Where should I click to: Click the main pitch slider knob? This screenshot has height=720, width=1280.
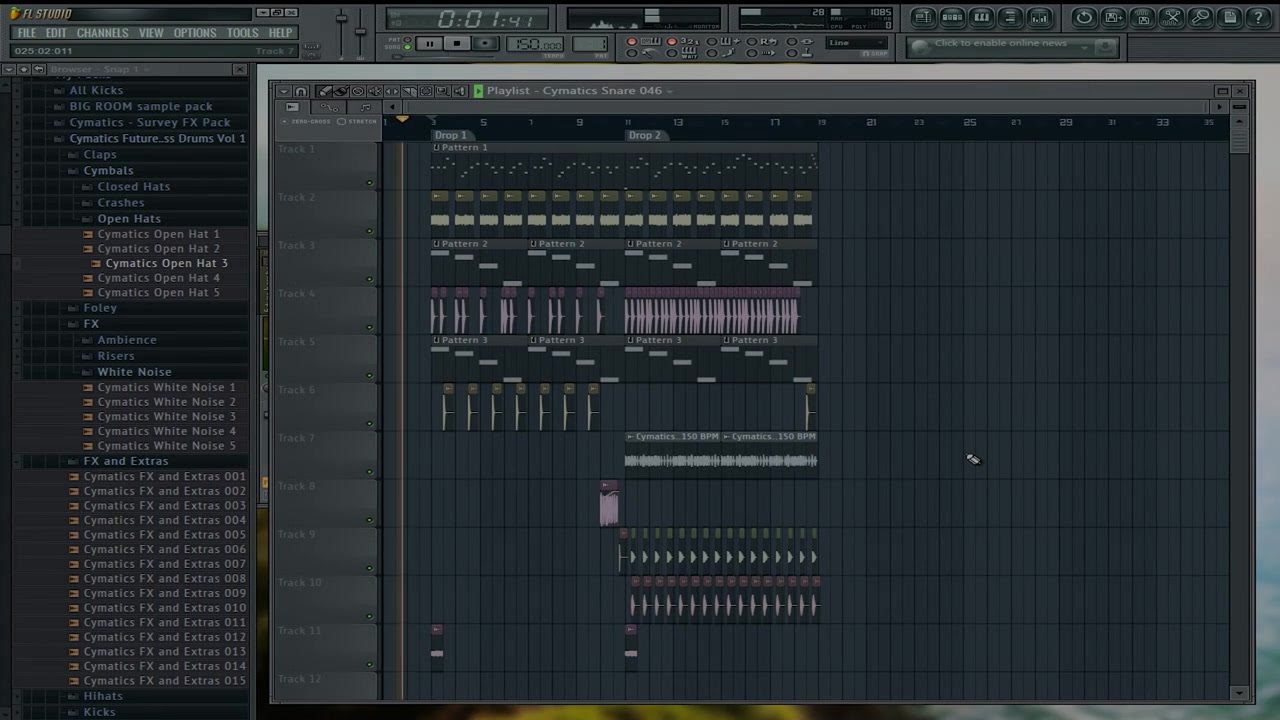360,31
